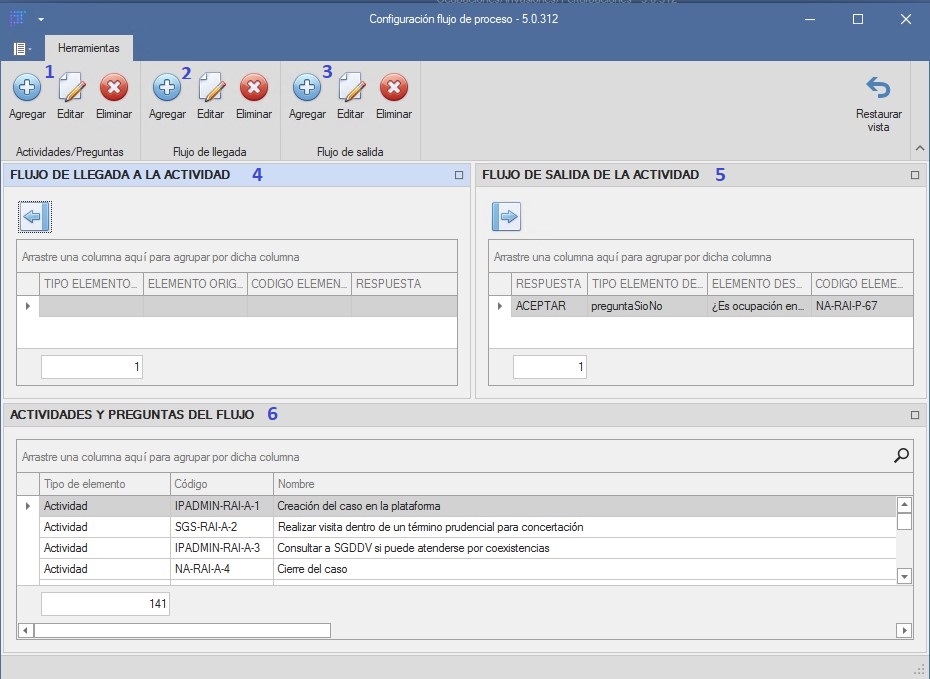The width and height of the screenshot is (930, 679).
Task: Minimize the Actividades y preguntas del flujo panel
Action: coord(913,414)
